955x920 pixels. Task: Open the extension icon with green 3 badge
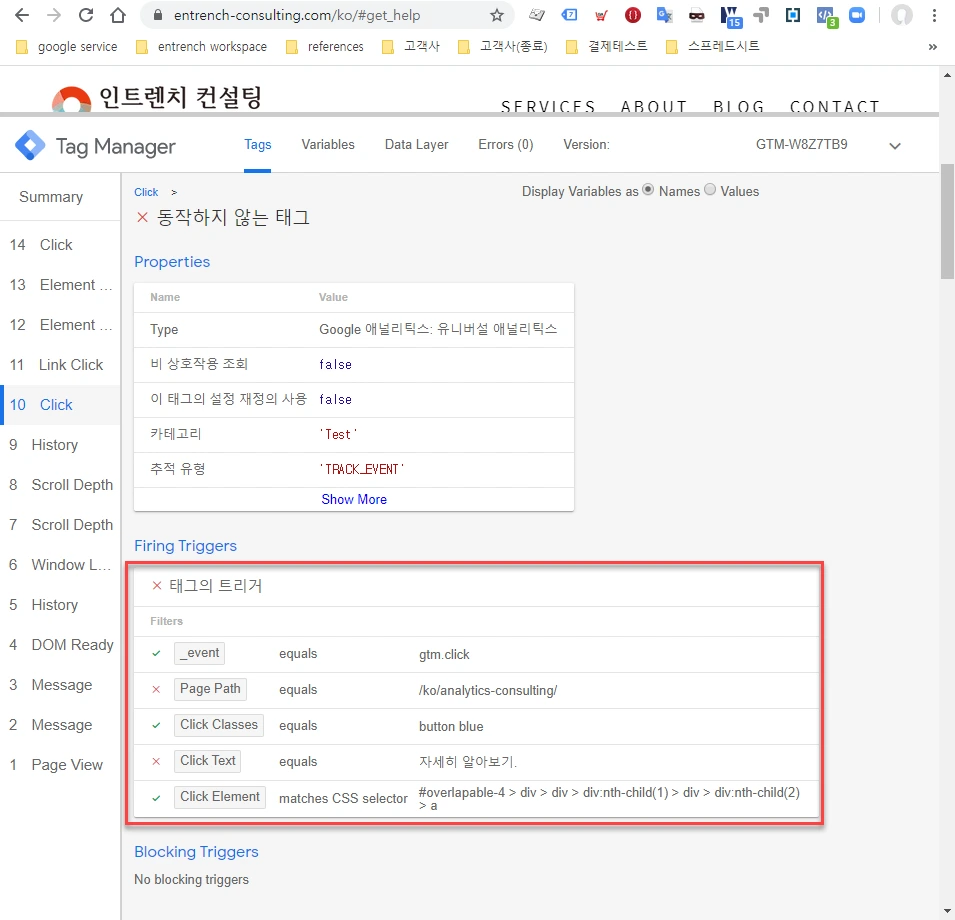[x=826, y=16]
